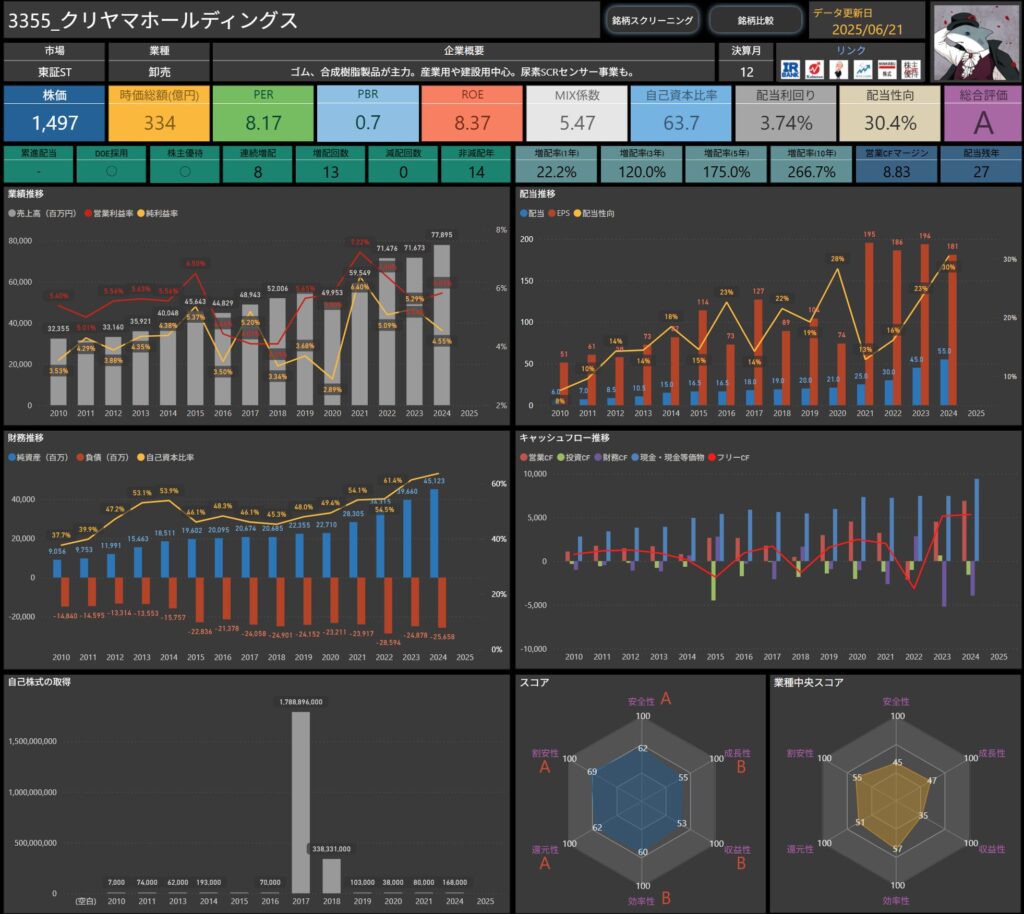The image size is (1024, 914).
Task: Click the portrait person link icon
Action: pos(839,69)
